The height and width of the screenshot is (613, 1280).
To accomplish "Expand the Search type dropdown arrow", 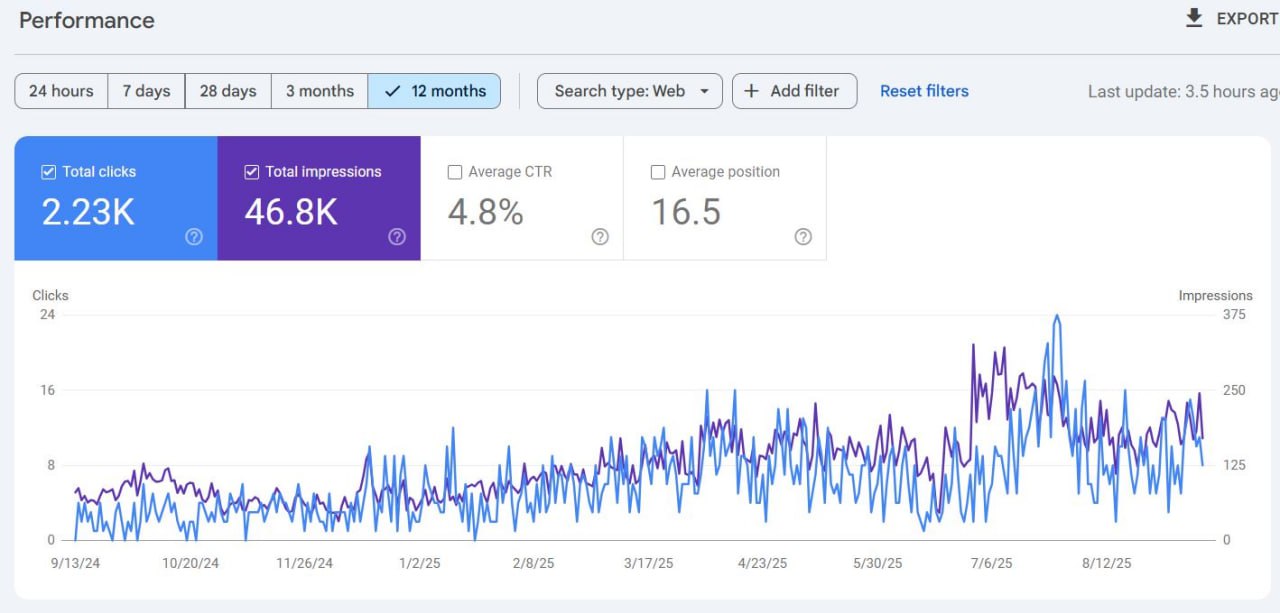I will (x=704, y=91).
